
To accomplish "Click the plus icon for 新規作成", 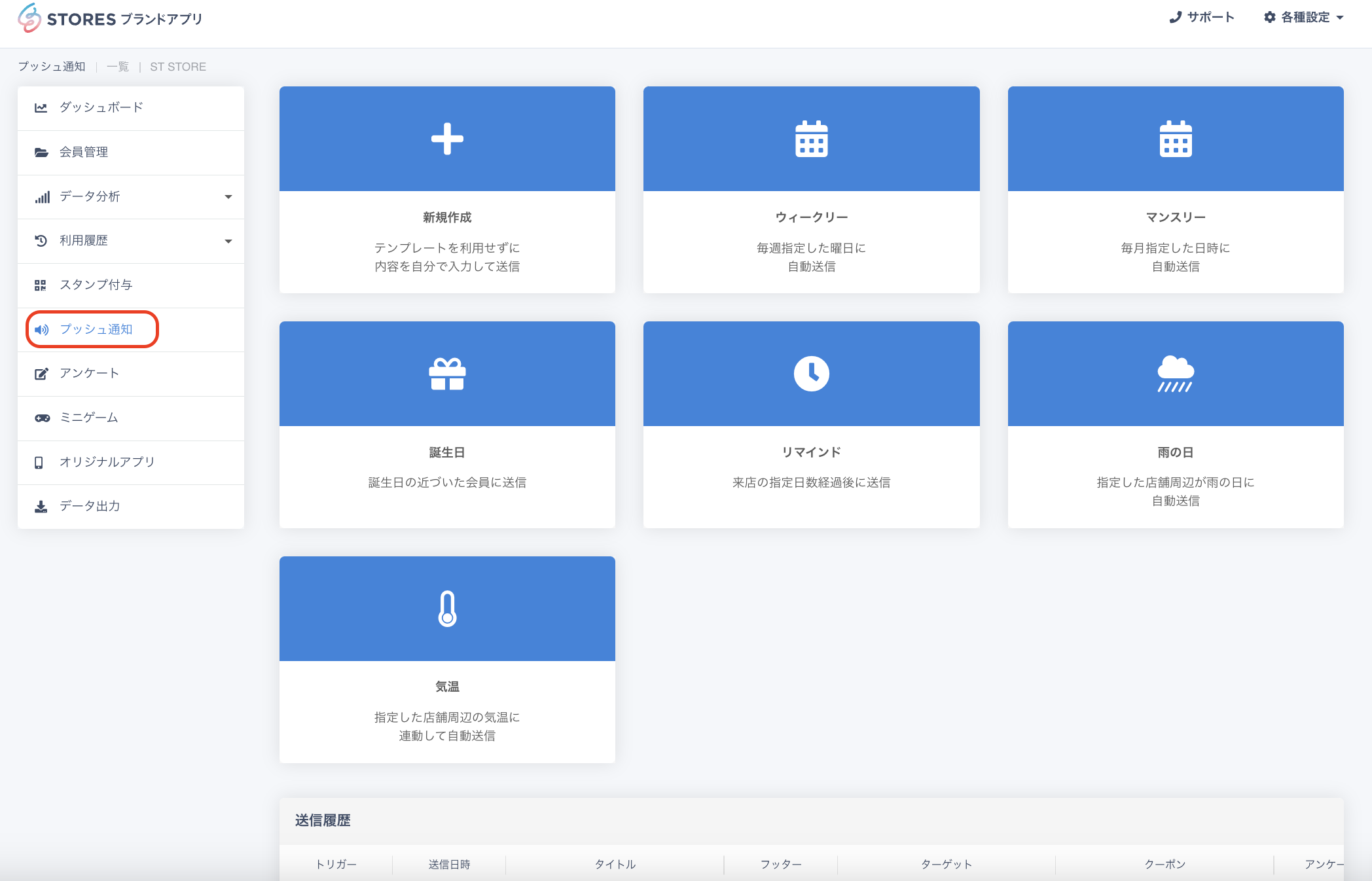I will (447, 139).
